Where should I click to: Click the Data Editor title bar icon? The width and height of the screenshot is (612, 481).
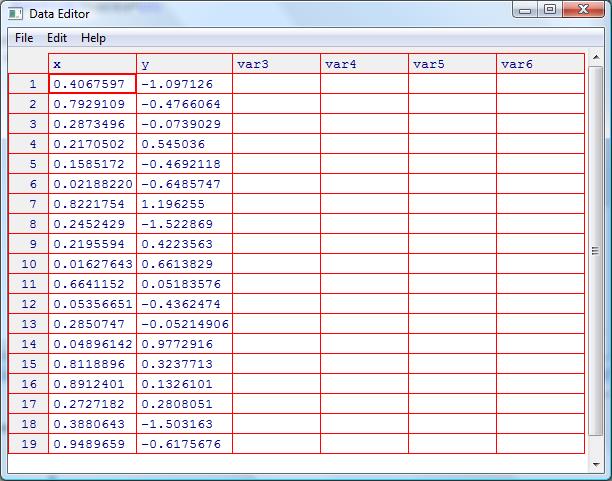16,14
